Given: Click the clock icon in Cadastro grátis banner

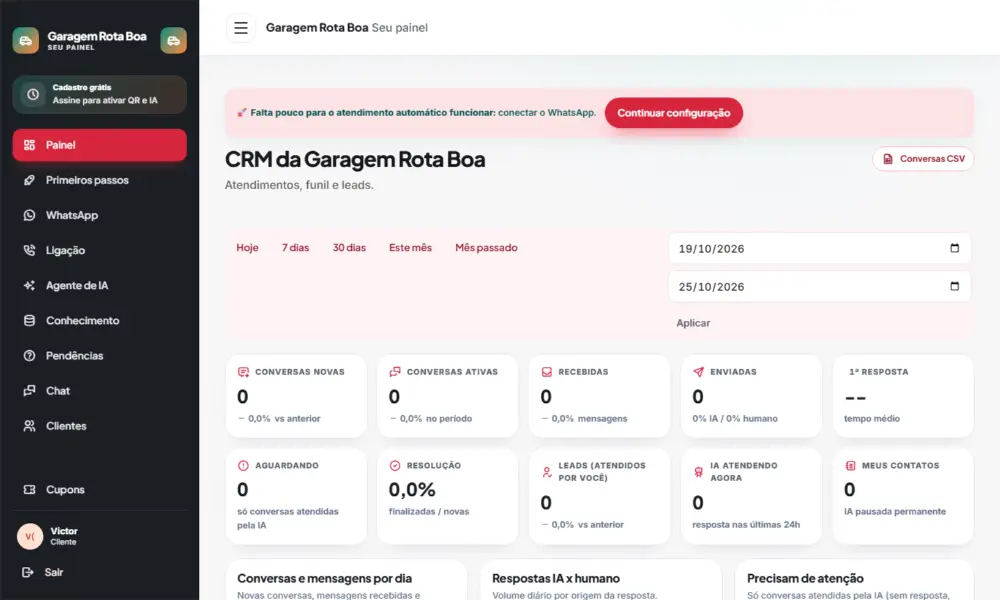Looking at the screenshot, I should tap(33, 94).
